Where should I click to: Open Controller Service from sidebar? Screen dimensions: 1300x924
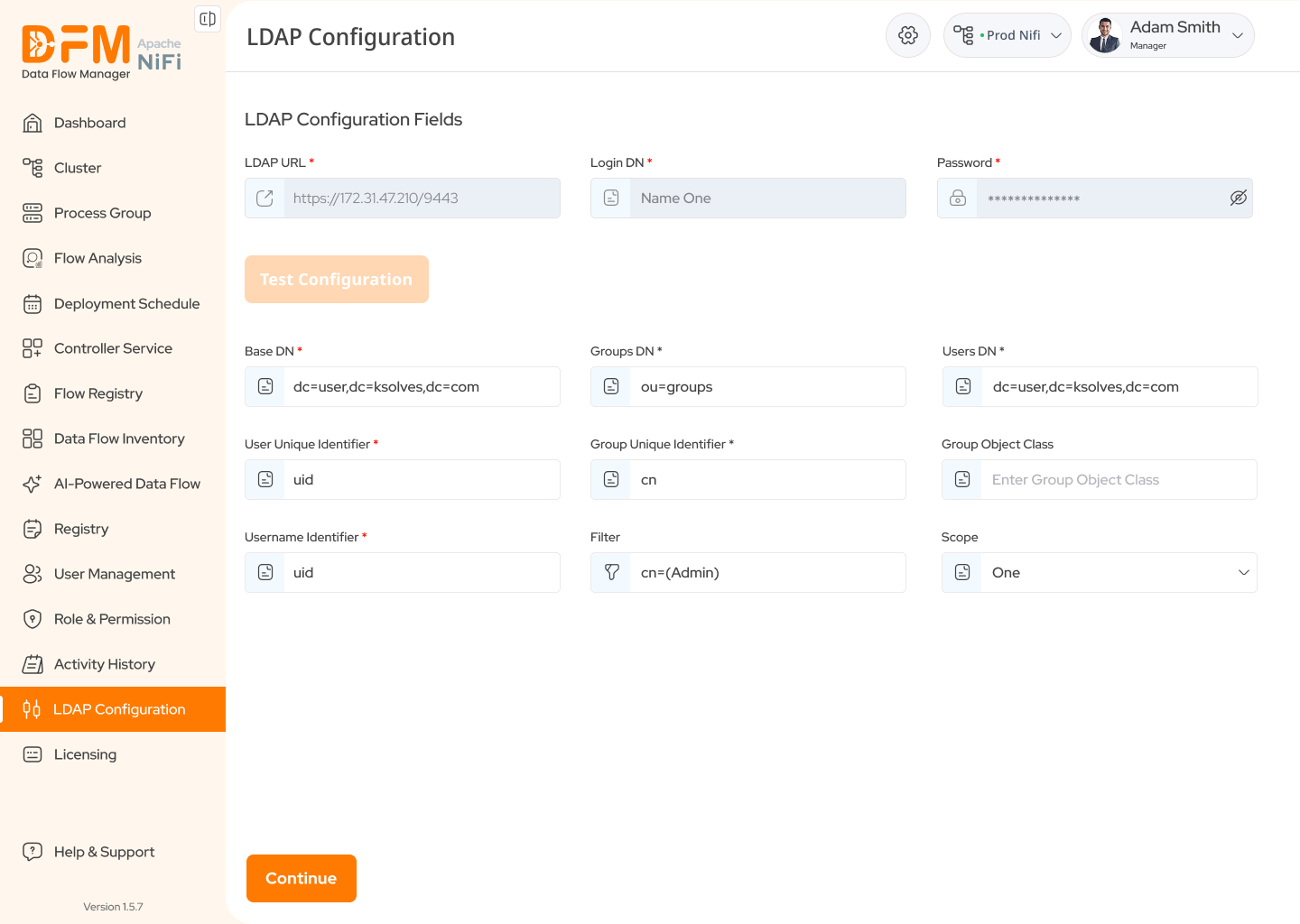click(113, 348)
